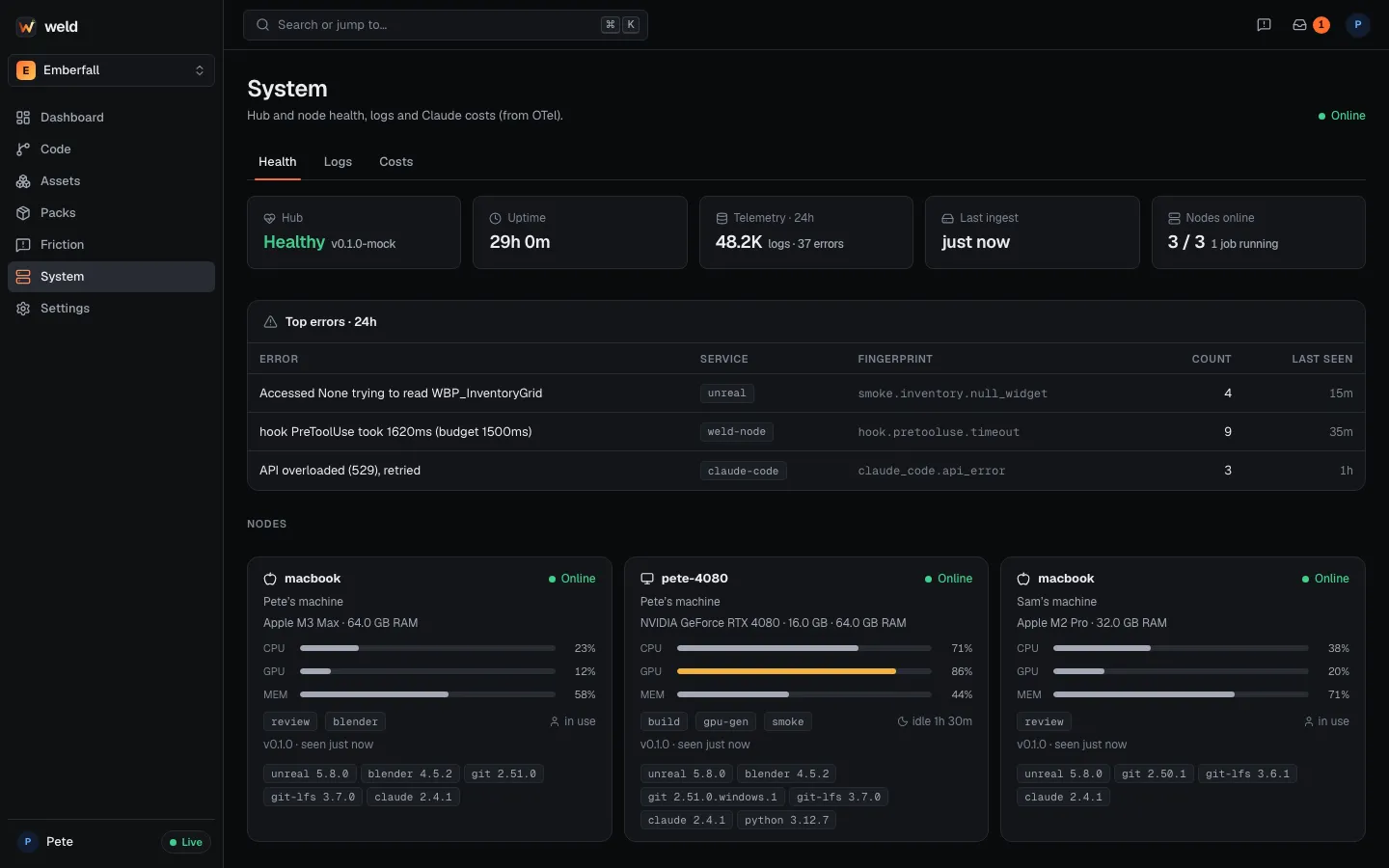Click the pete-4080 GPU usage bar

tap(804, 671)
